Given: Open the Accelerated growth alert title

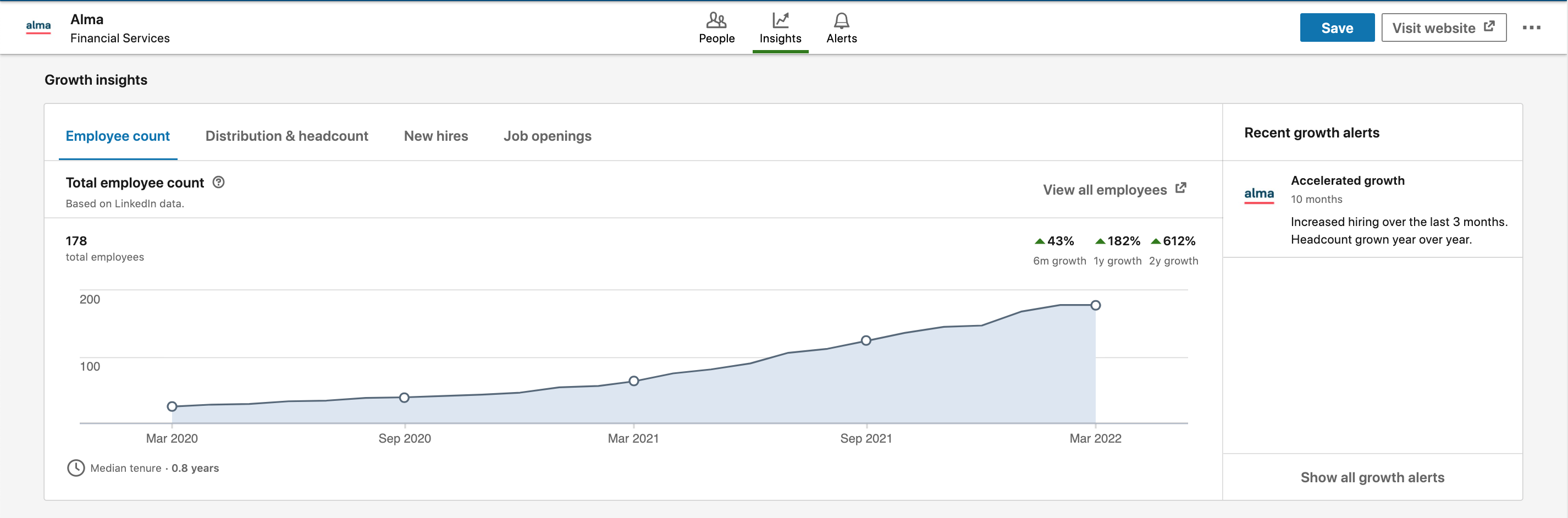Looking at the screenshot, I should point(1347,181).
